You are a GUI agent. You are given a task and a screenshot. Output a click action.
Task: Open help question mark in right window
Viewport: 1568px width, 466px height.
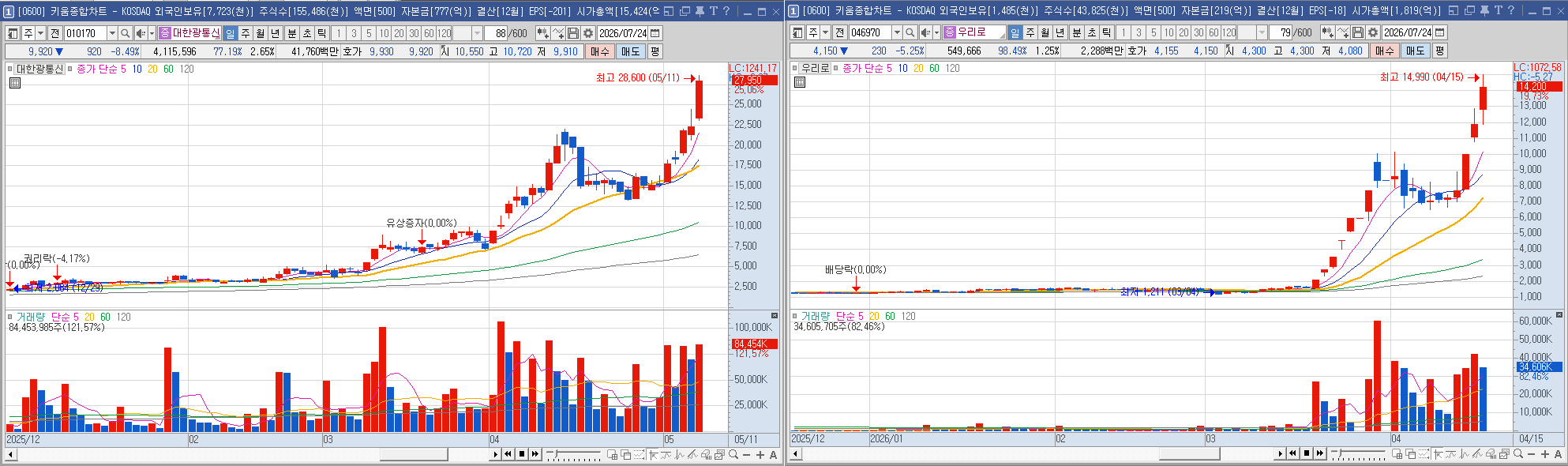coord(1511,10)
